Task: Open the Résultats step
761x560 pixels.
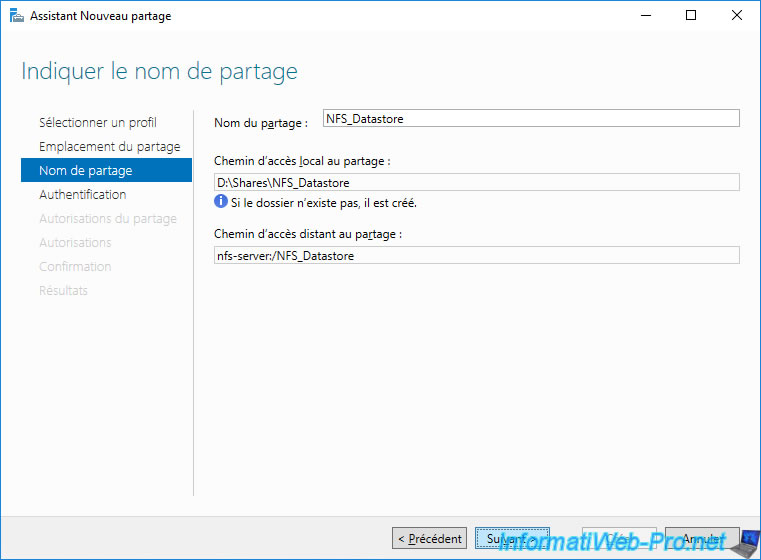Action: click(x=63, y=290)
